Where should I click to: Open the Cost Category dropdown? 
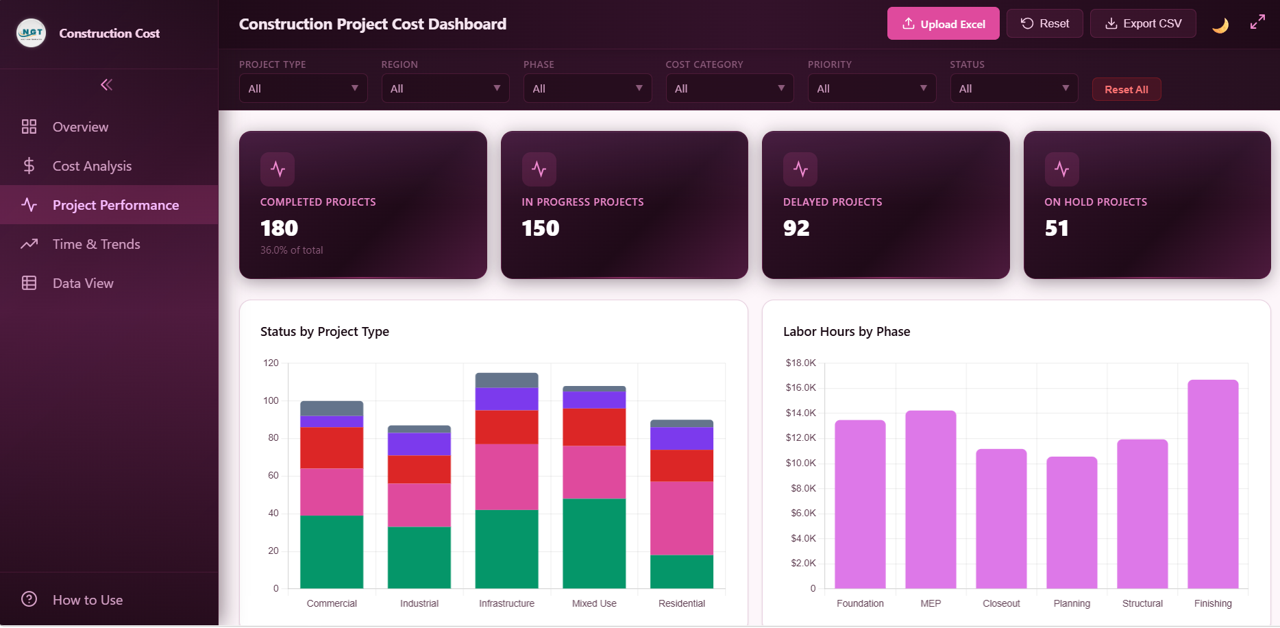(x=729, y=88)
